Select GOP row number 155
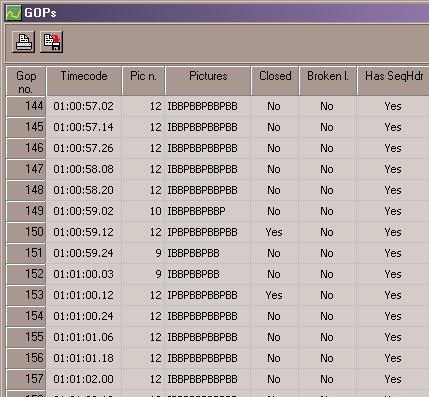This screenshot has height=397, width=429. coord(26,337)
